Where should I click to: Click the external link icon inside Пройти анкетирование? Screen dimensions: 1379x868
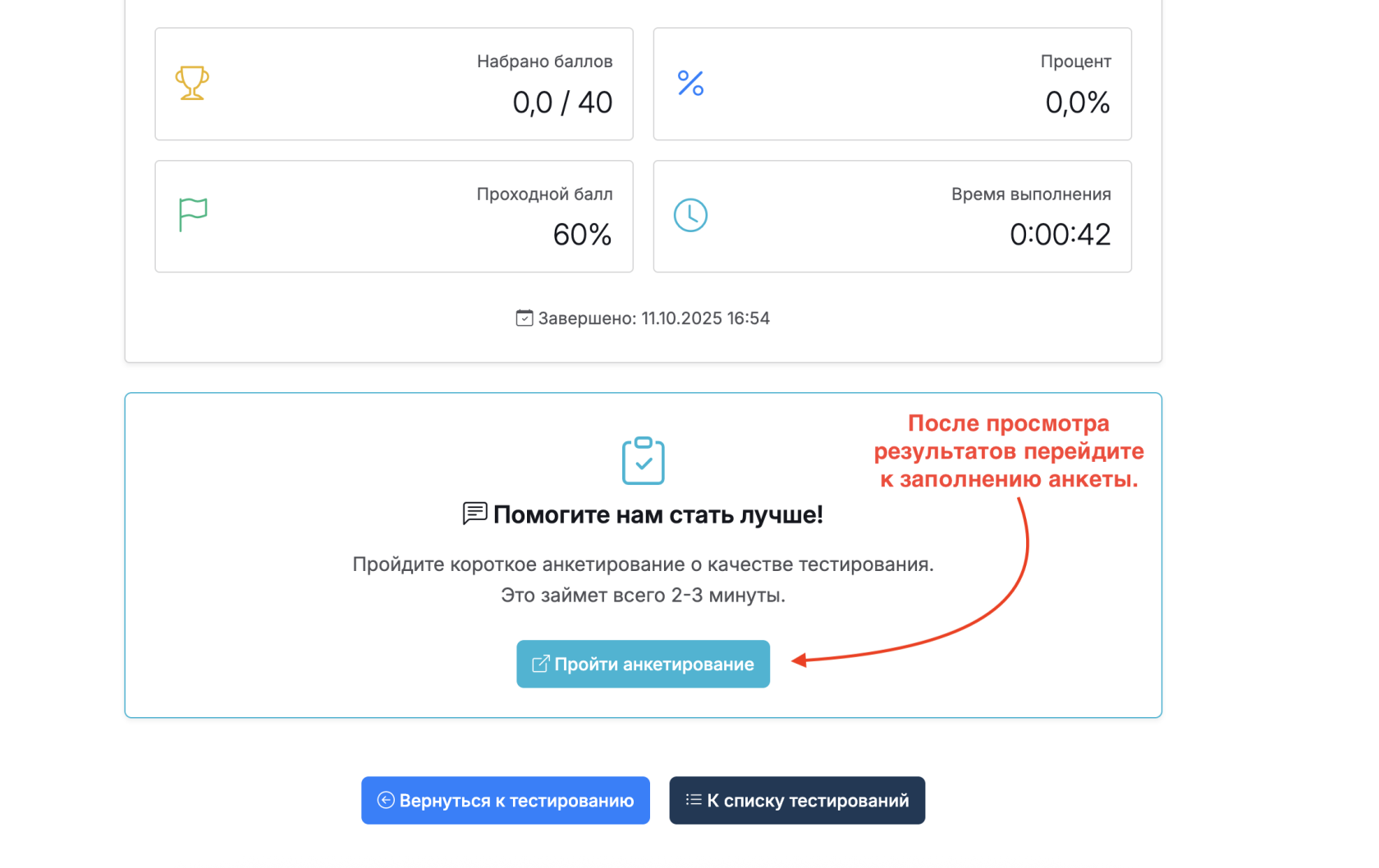pyautogui.click(x=540, y=664)
